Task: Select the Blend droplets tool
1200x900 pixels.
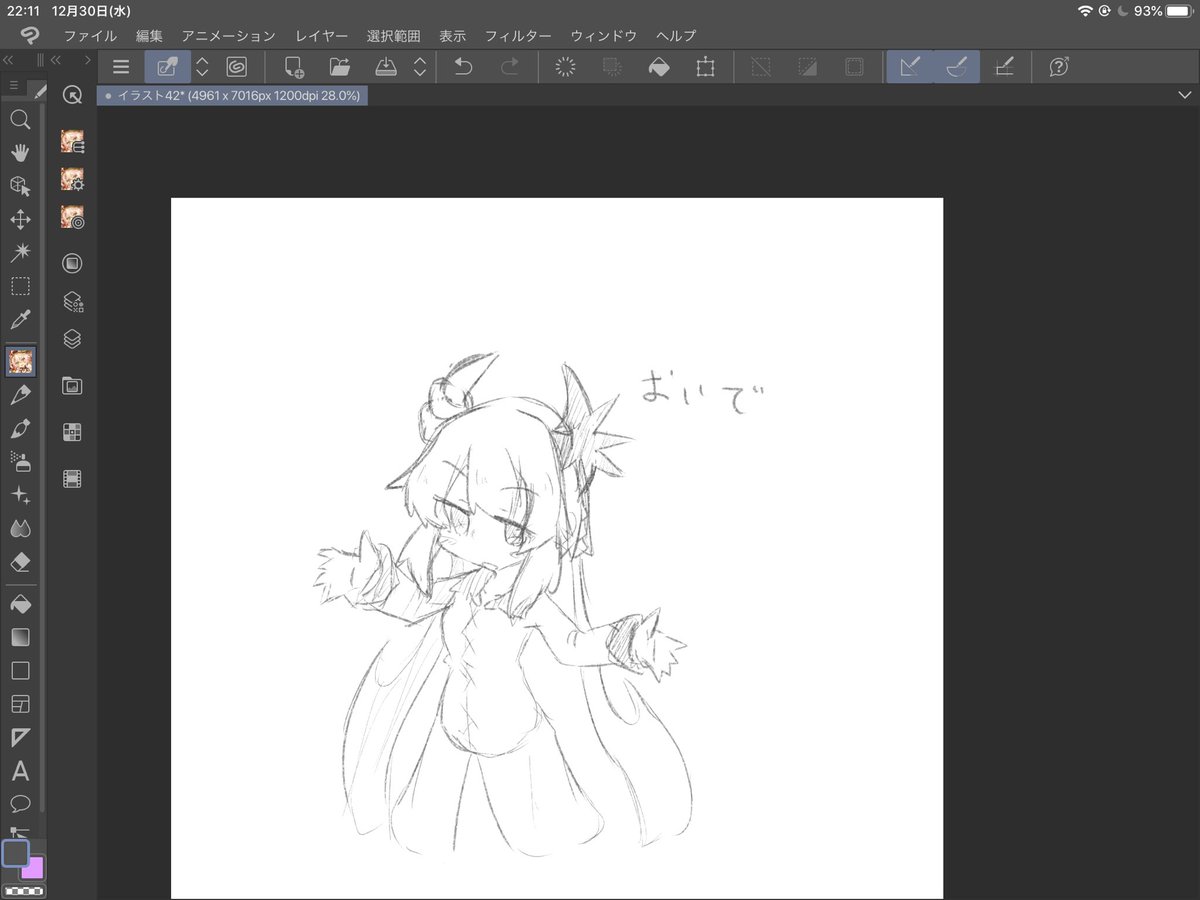Action: tap(19, 528)
